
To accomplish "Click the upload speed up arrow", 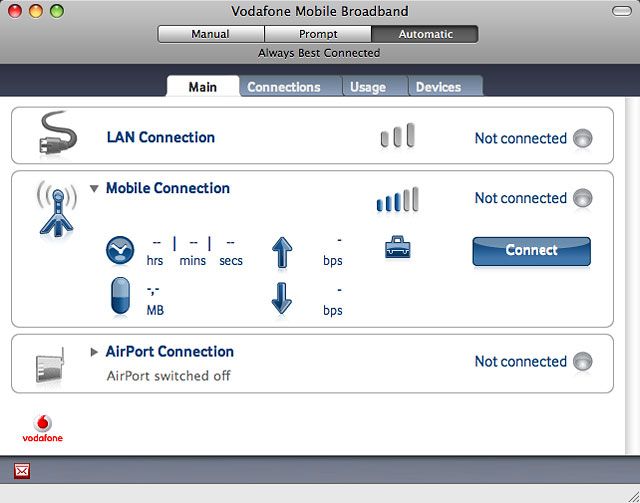I will (281, 251).
